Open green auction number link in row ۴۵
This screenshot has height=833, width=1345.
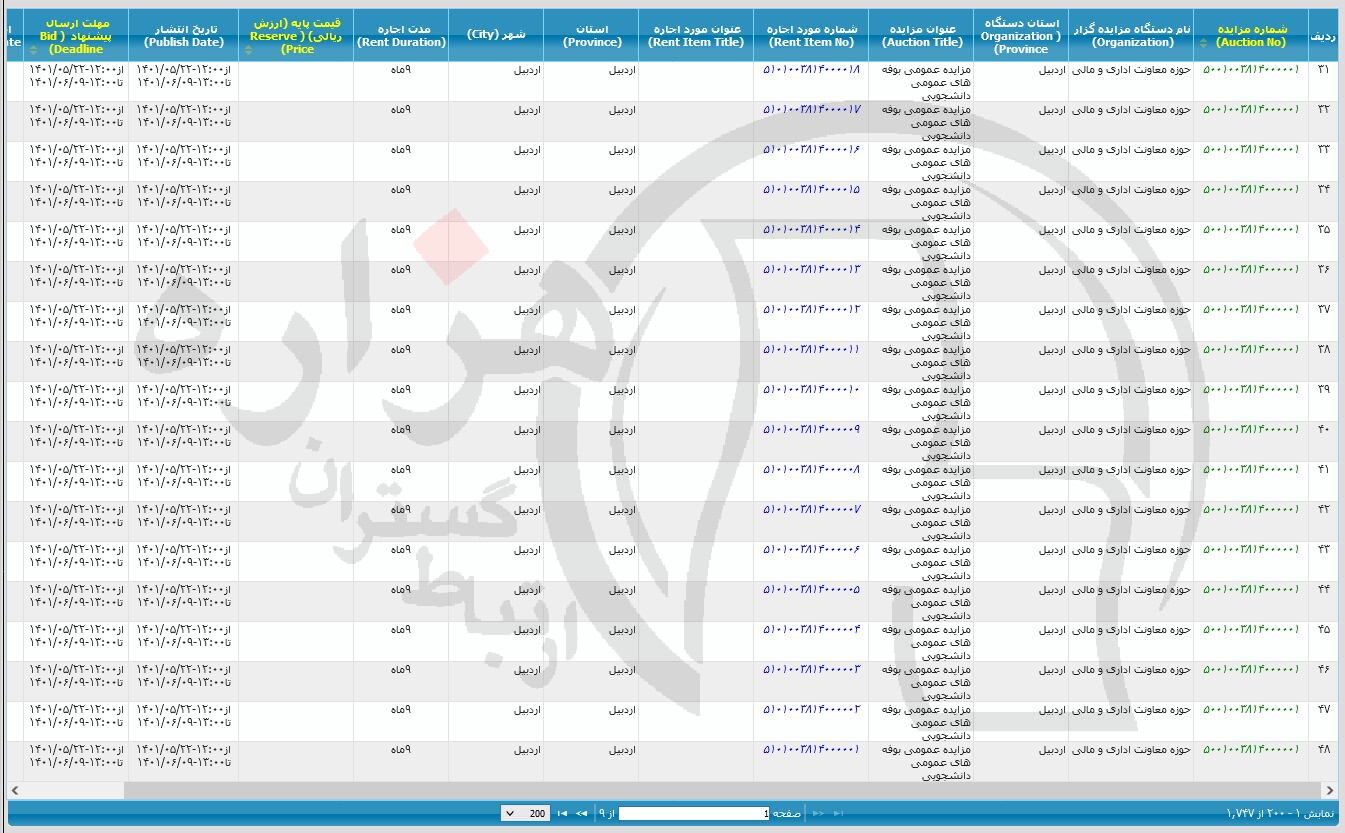coord(1251,629)
